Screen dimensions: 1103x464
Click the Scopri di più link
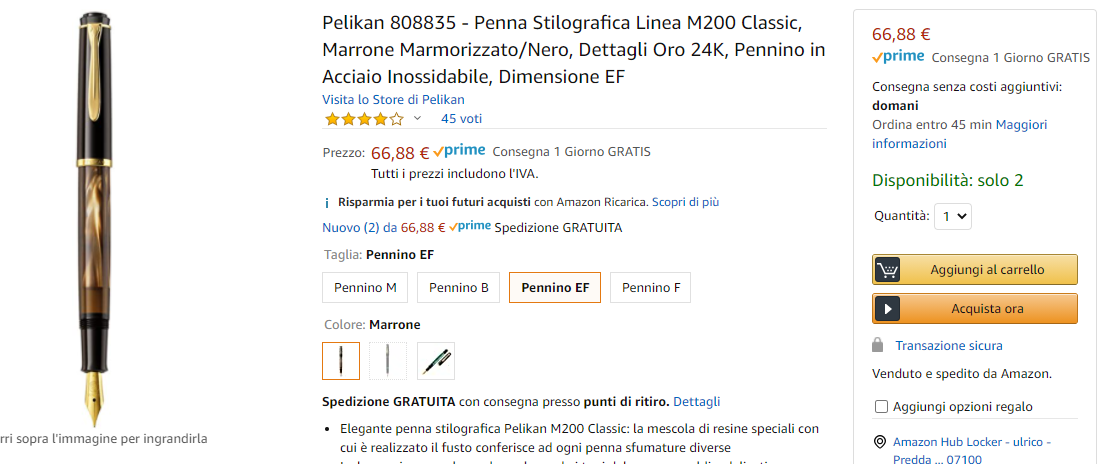pyautogui.click(x=685, y=202)
